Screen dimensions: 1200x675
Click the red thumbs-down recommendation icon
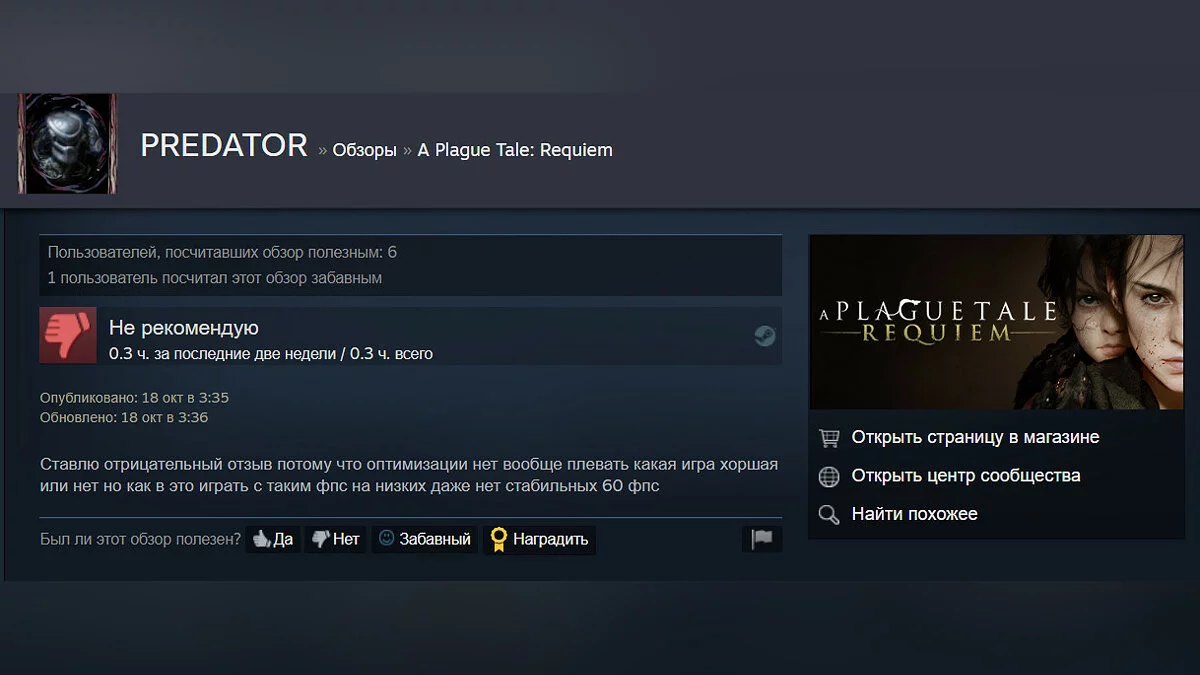tap(68, 335)
